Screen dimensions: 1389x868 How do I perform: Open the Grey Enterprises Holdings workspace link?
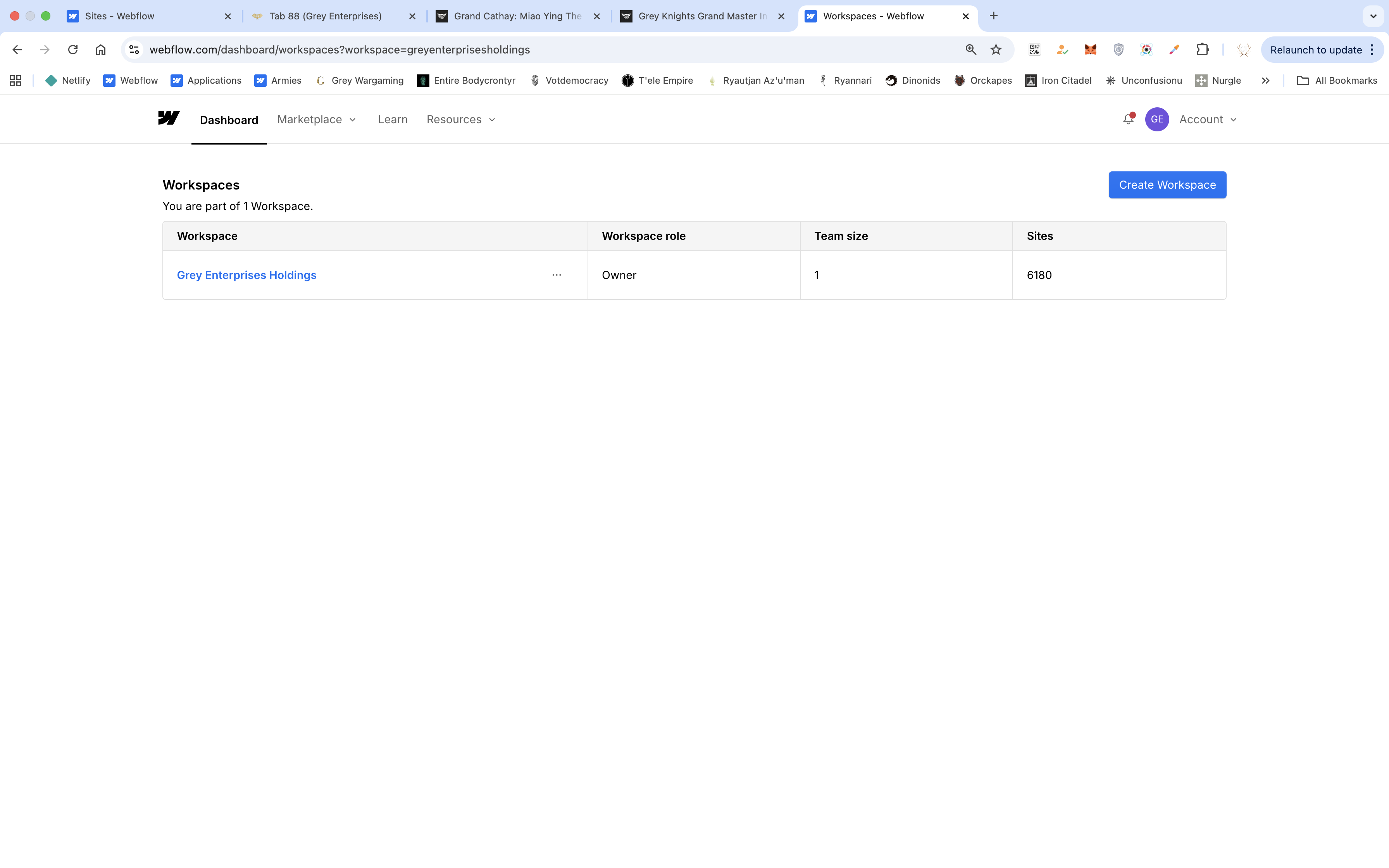point(246,275)
